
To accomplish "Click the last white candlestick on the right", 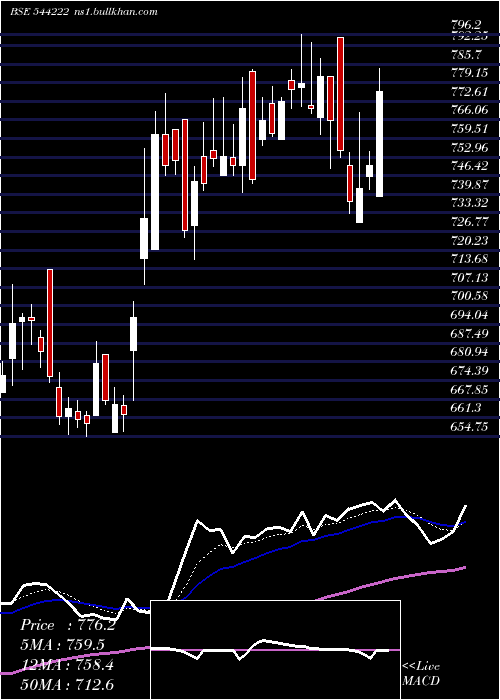I will pyautogui.click(x=379, y=144).
